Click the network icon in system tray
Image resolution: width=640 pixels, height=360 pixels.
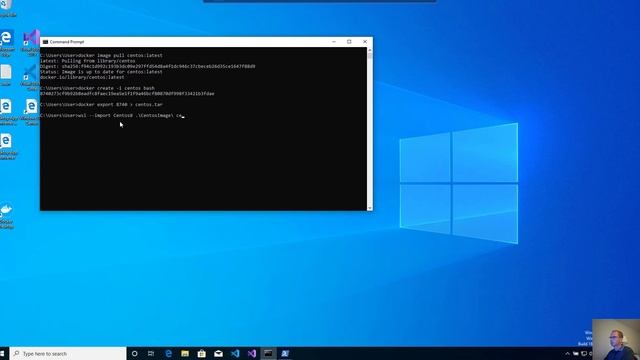click(x=584, y=353)
